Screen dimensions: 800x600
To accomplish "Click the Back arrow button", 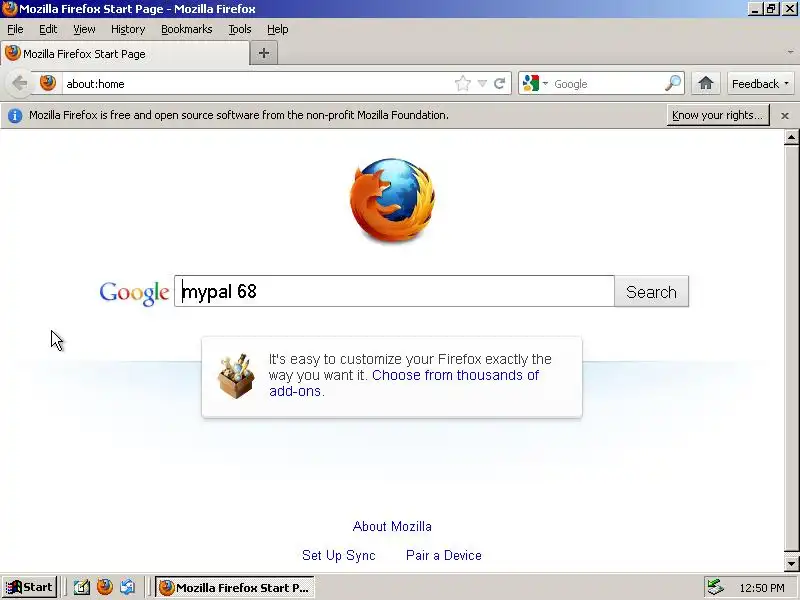I will point(19,83).
